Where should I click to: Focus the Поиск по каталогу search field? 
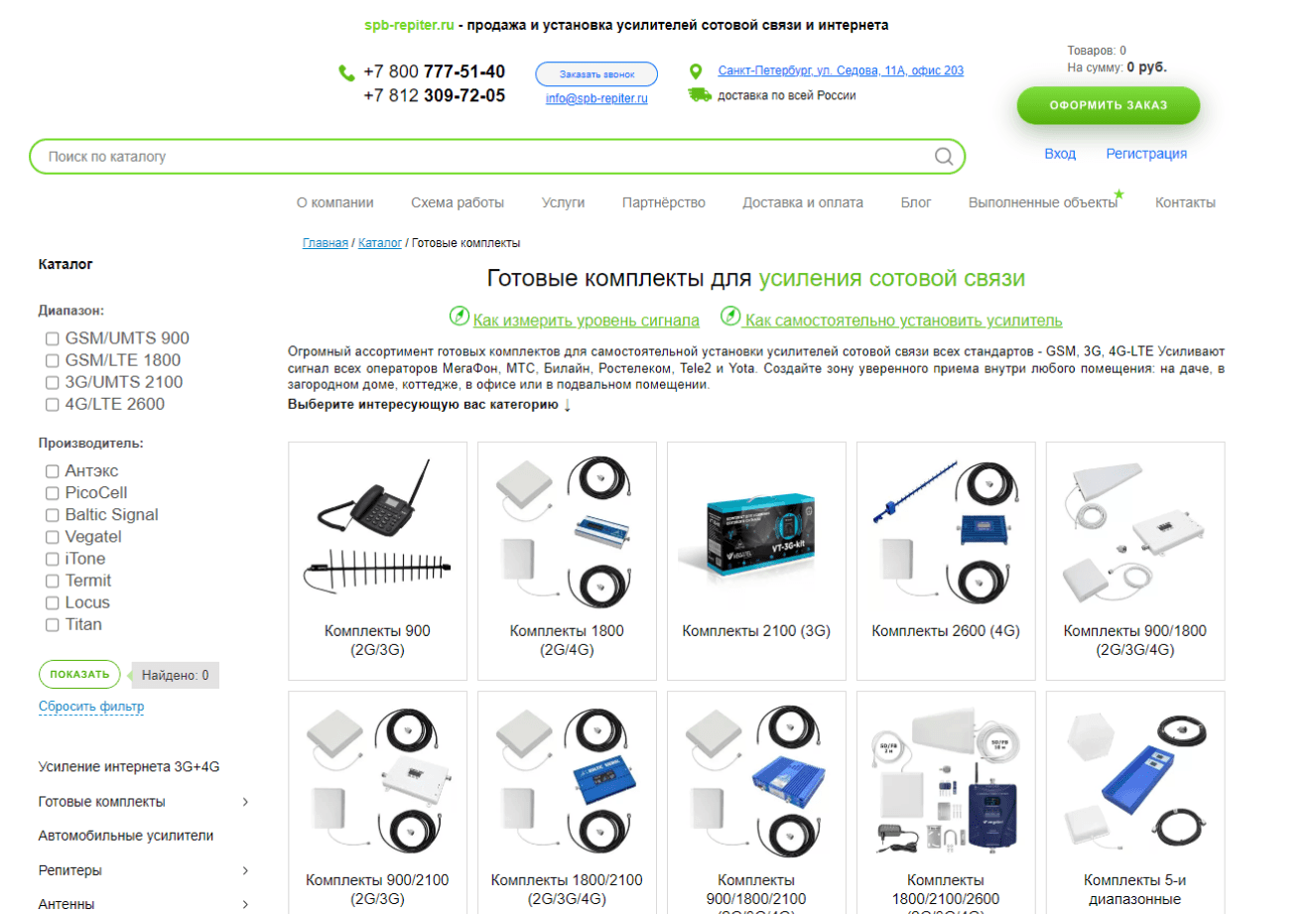point(486,157)
